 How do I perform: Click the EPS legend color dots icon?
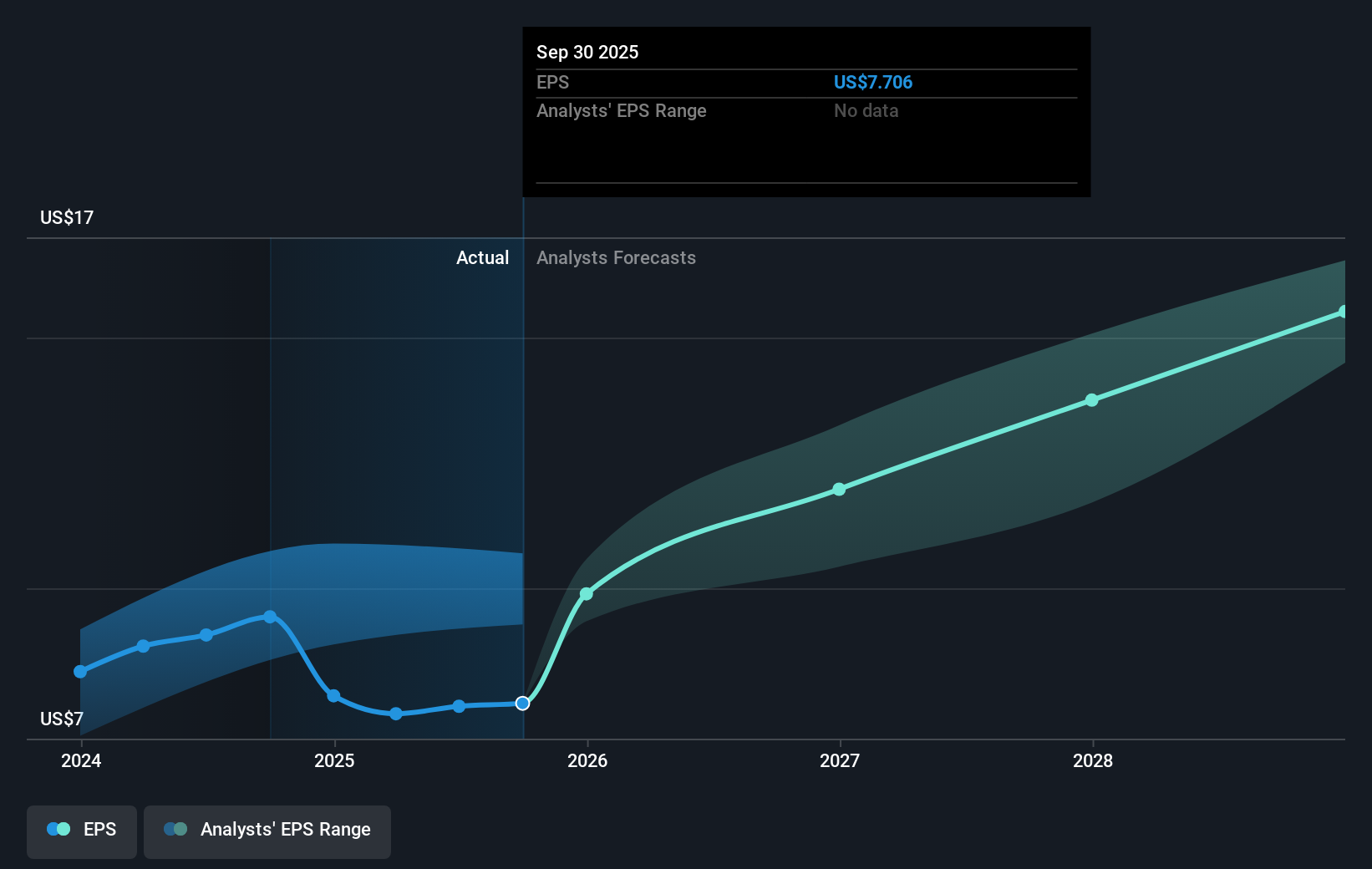(x=58, y=829)
